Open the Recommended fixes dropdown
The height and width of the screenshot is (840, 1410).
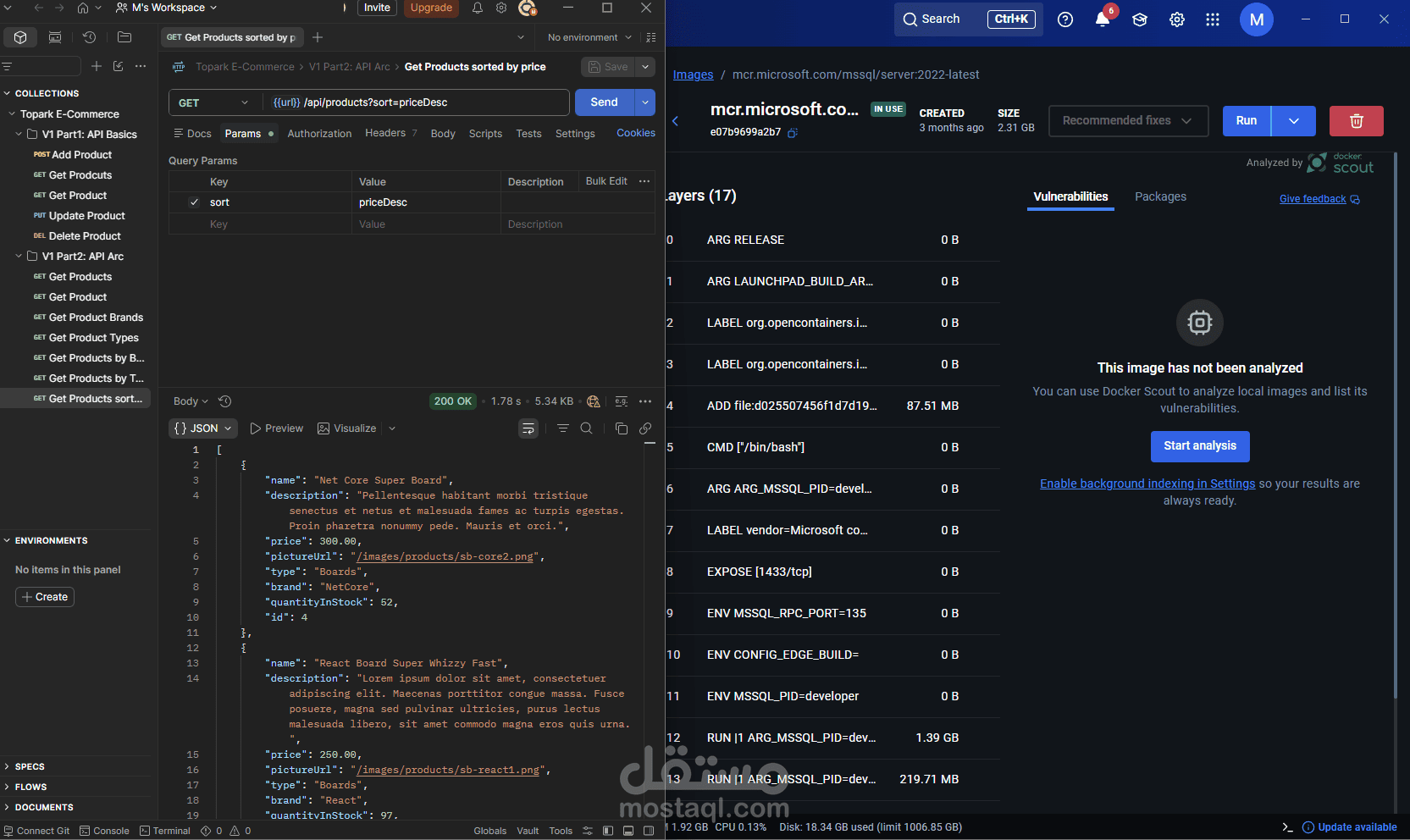coord(1127,121)
